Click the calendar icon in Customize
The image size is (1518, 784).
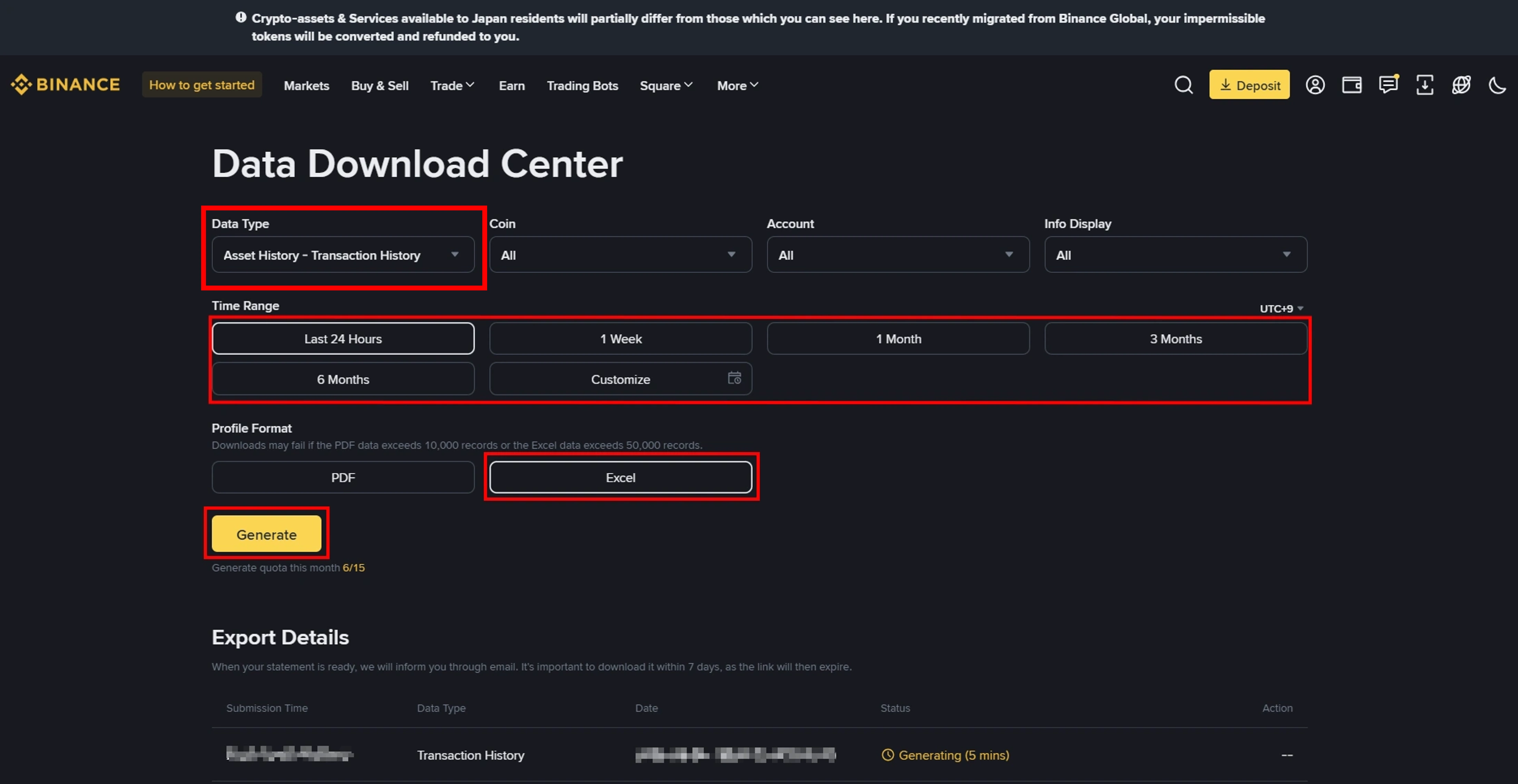coord(734,378)
